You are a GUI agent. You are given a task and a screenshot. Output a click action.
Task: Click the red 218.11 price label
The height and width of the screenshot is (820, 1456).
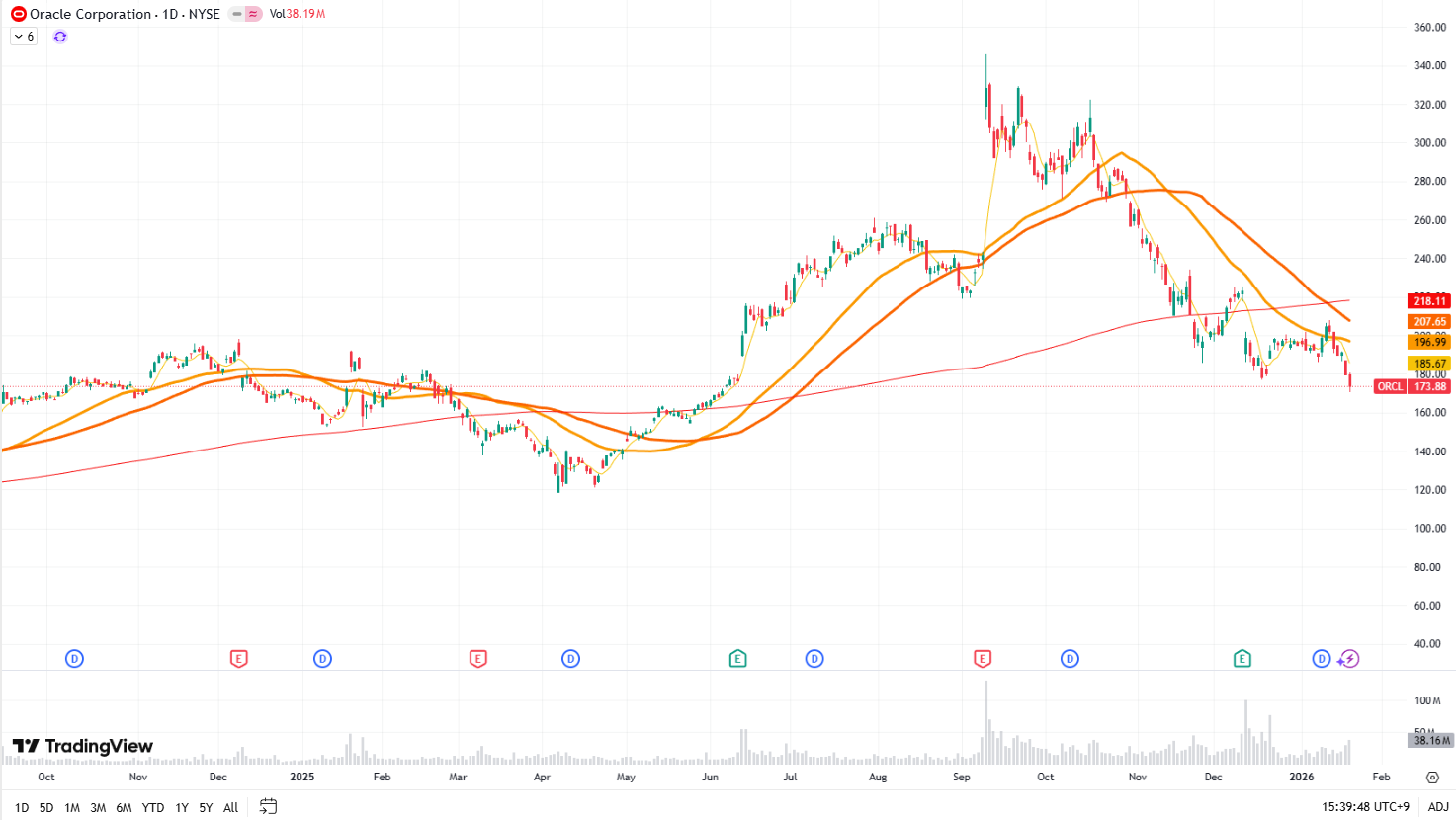[x=1429, y=301]
